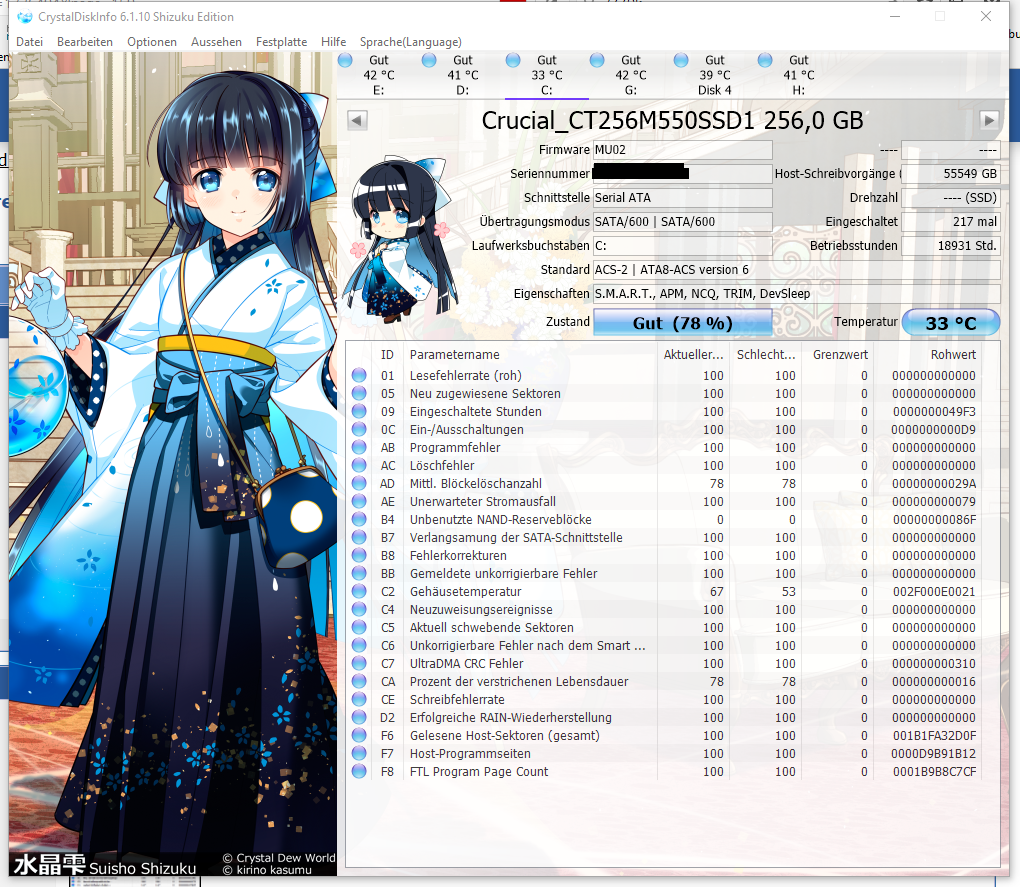Open the Datei menu
Viewport: 1020px width, 887px height.
pos(29,42)
